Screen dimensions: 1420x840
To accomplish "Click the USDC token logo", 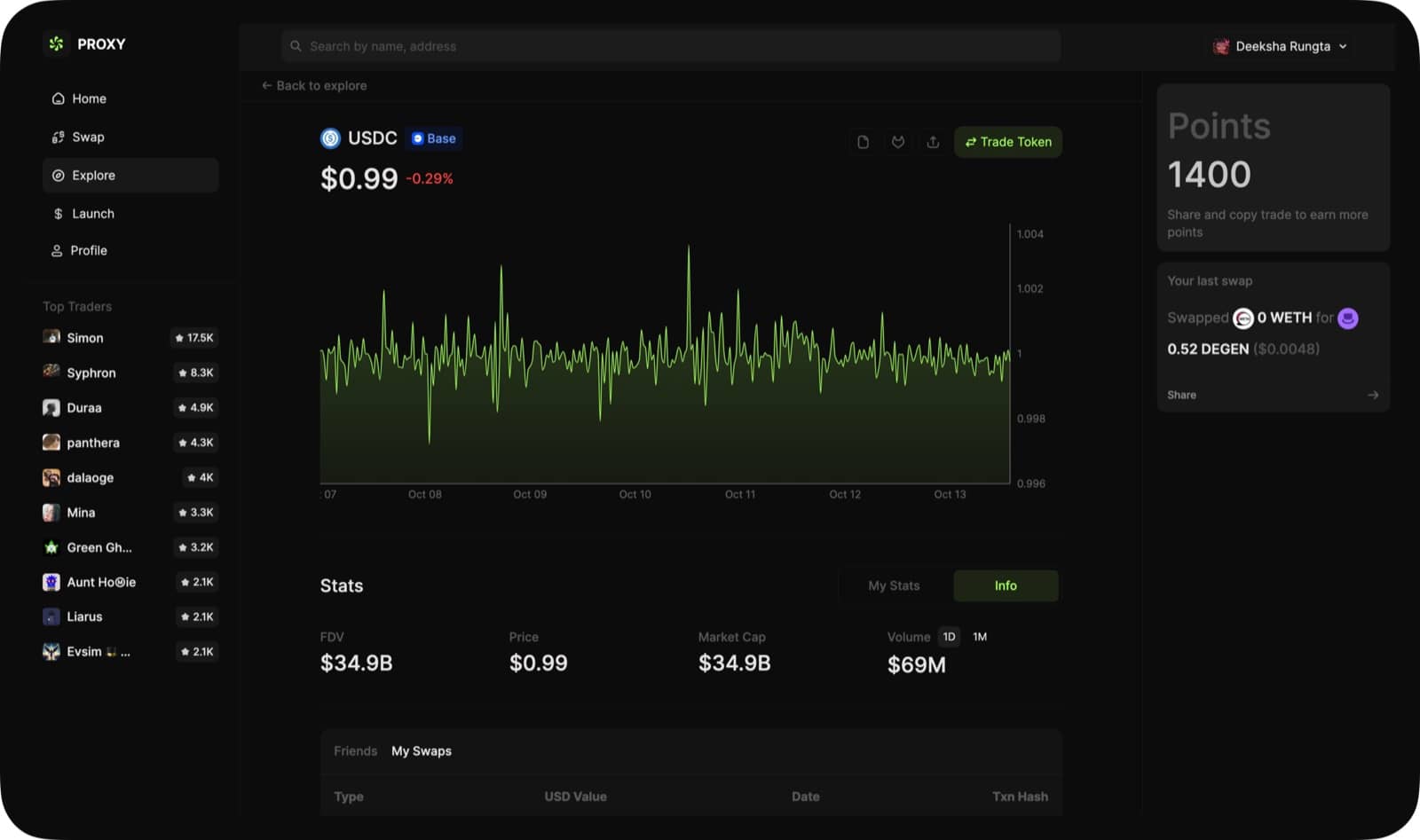I will pyautogui.click(x=330, y=138).
